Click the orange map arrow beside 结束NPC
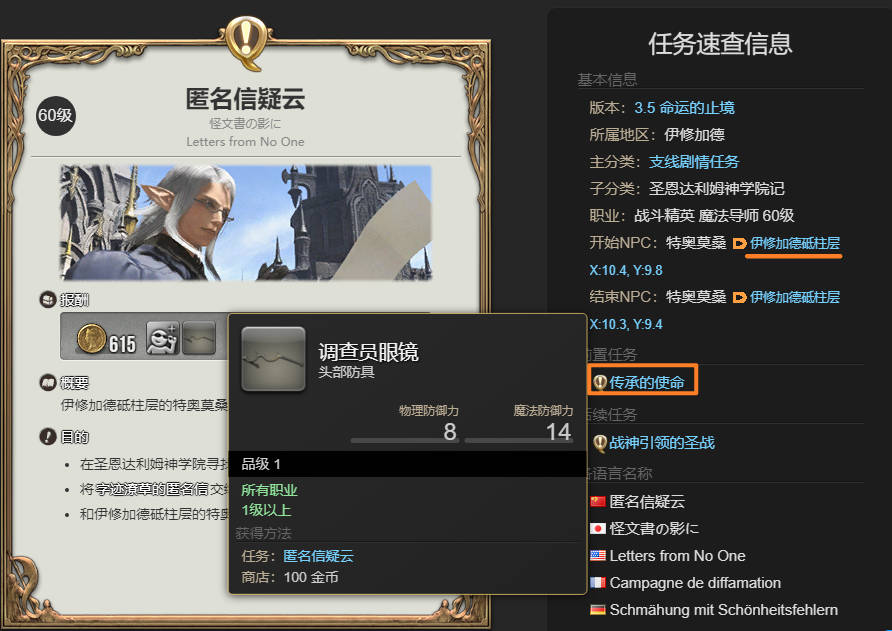 click(x=739, y=298)
